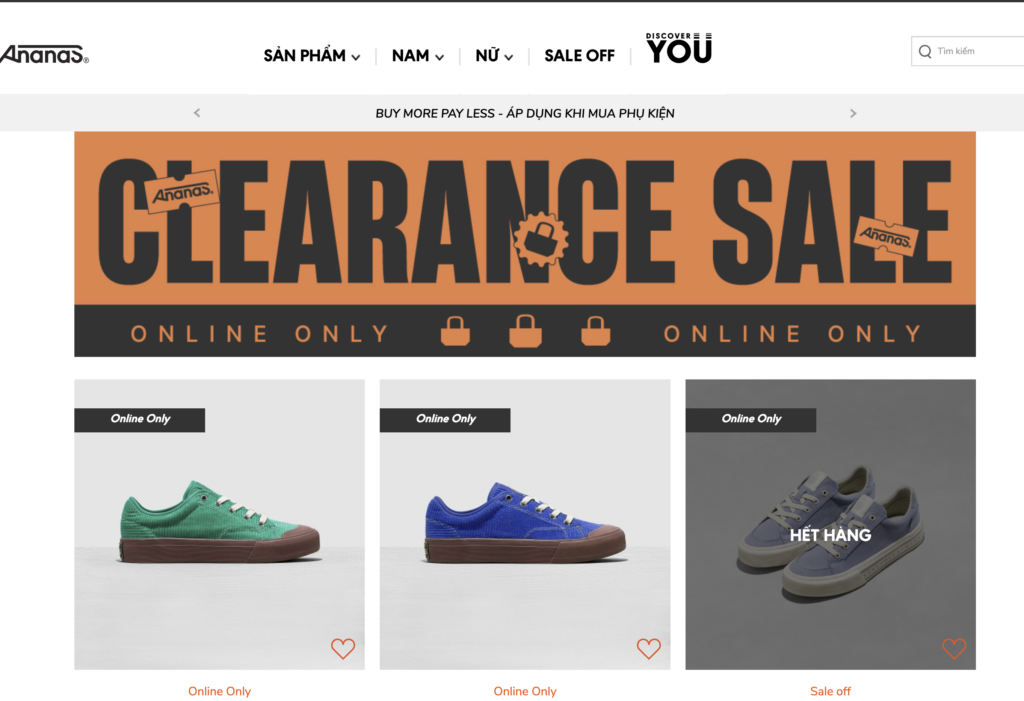Expand the SẢN PHẨM dropdown menu
The width and height of the screenshot is (1024, 701).
pos(312,56)
